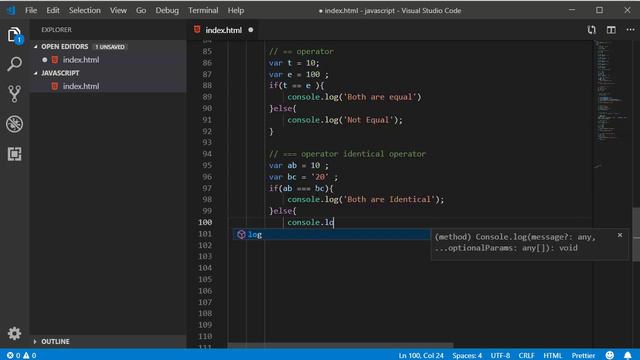The height and width of the screenshot is (360, 640).
Task: Open the Debug view in activity bar
Action: tap(14, 124)
